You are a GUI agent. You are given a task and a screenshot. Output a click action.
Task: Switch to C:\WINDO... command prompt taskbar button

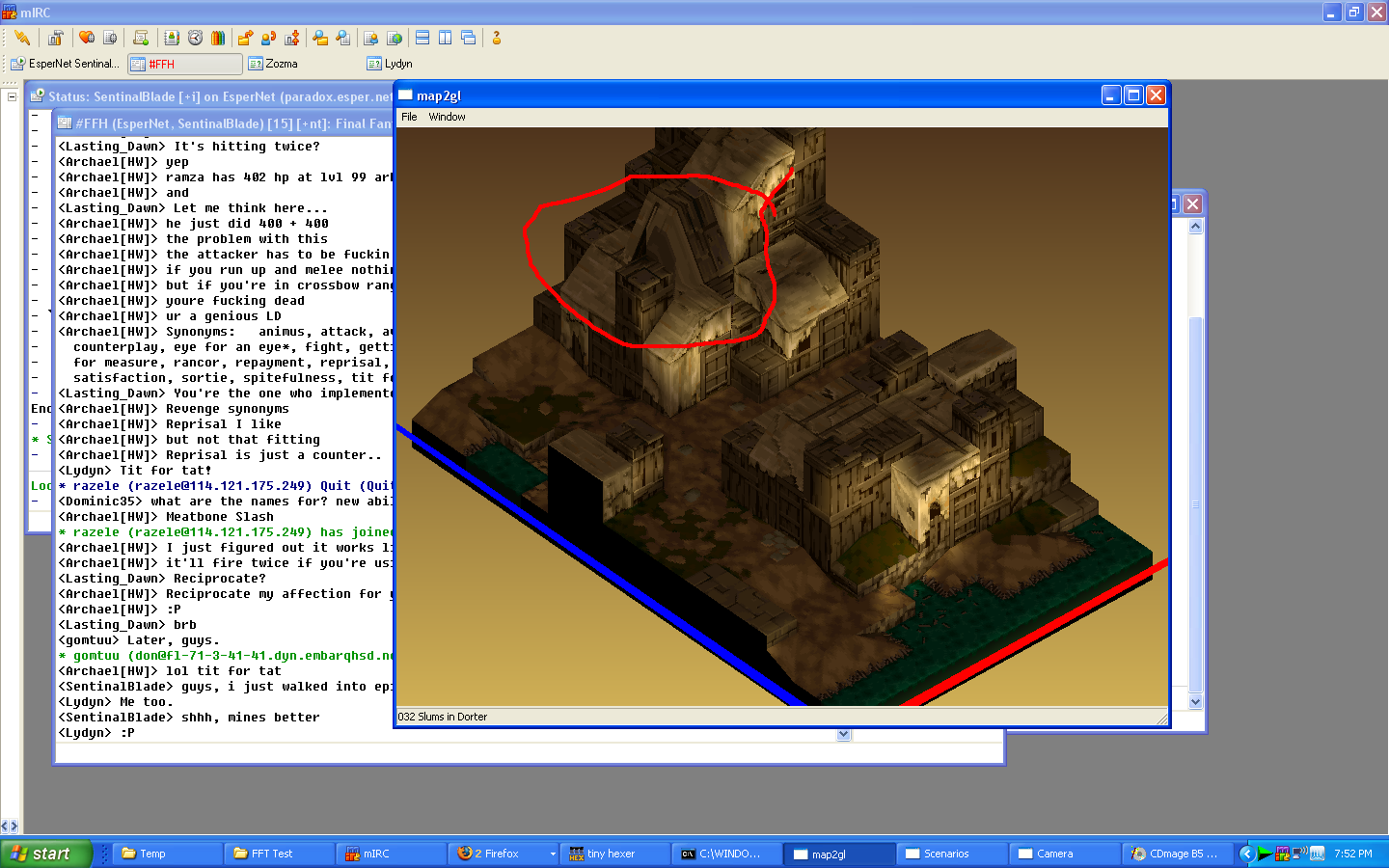728,854
